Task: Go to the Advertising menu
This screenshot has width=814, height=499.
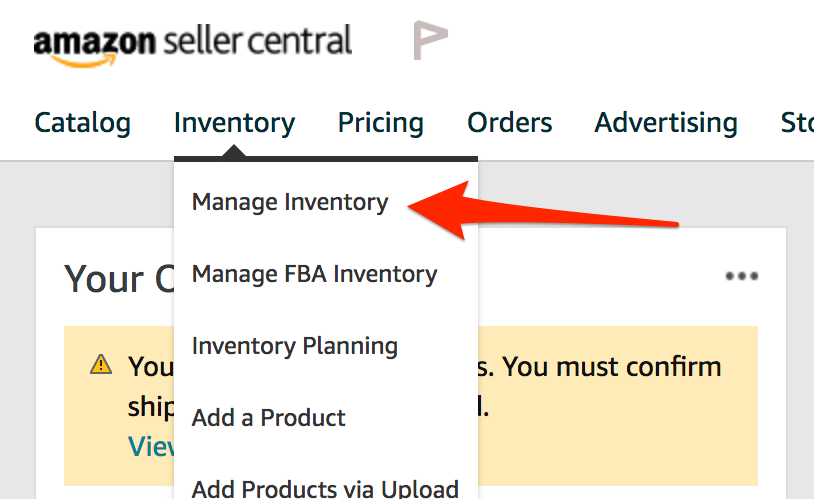Action: 666,123
